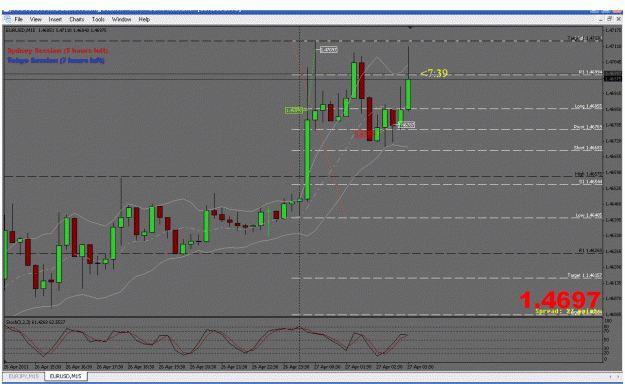
Task: Click the High level label
Action: point(588,174)
